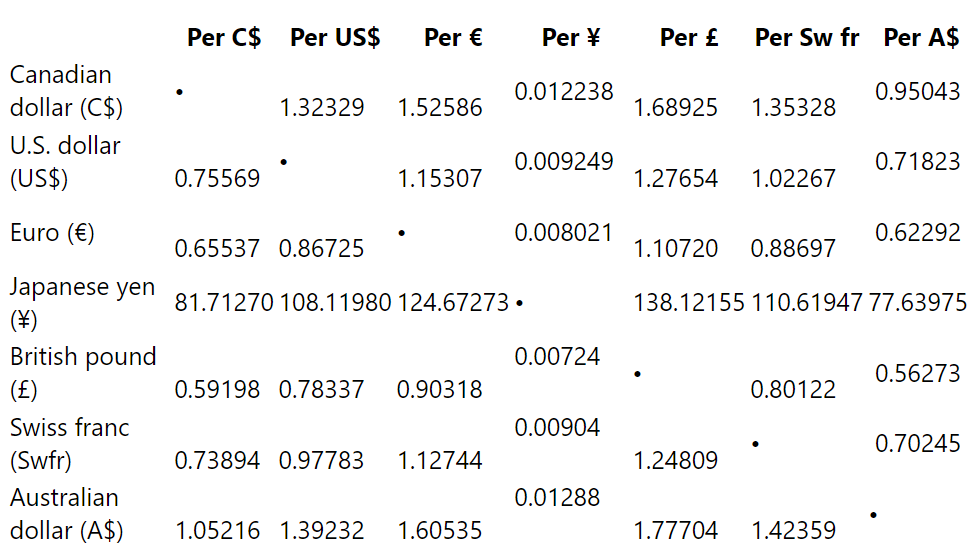Click the British pound (£) row label
Screen dimensions: 973x556
pyautogui.click(x=83, y=373)
